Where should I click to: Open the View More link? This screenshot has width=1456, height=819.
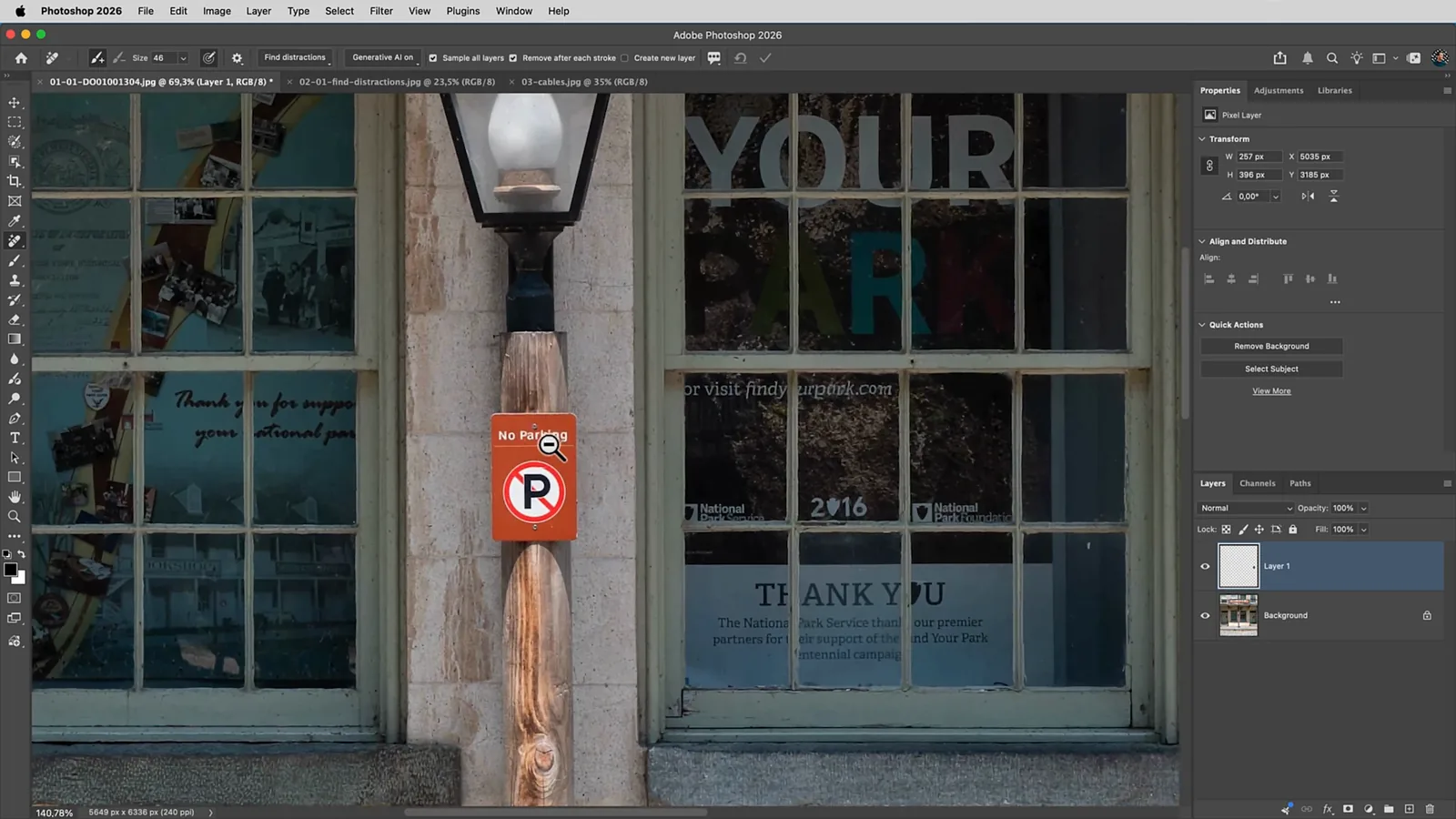[x=1271, y=391]
